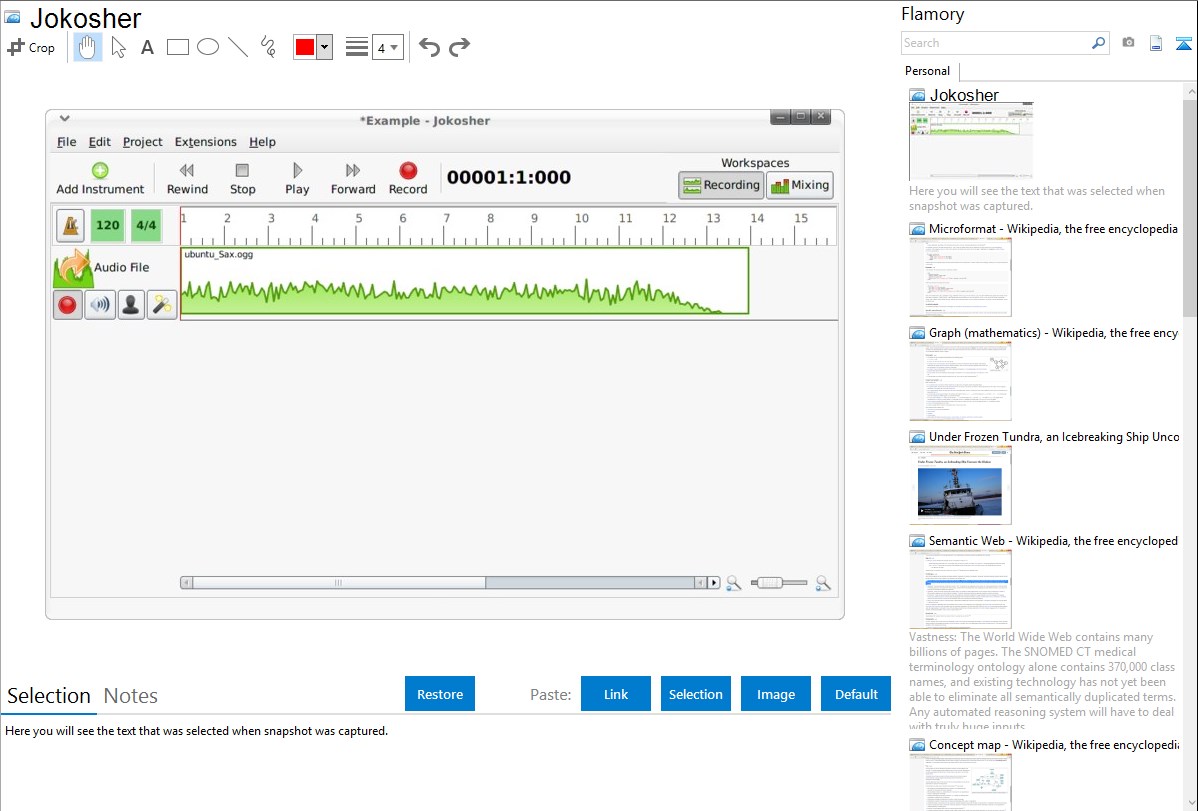Undo the last annotation
This screenshot has height=811, width=1198.
429,47
